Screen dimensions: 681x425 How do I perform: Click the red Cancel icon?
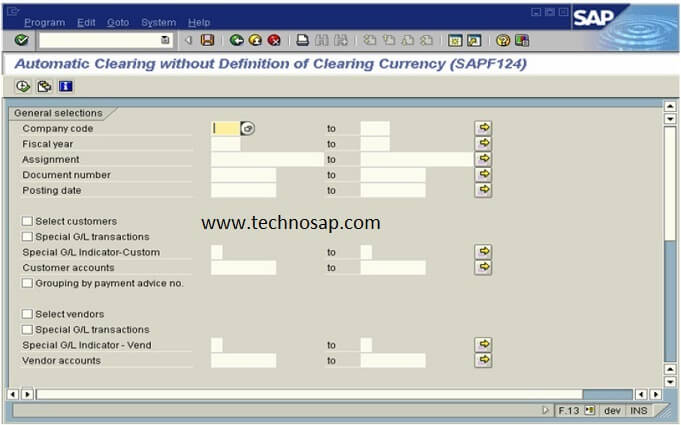click(x=273, y=40)
